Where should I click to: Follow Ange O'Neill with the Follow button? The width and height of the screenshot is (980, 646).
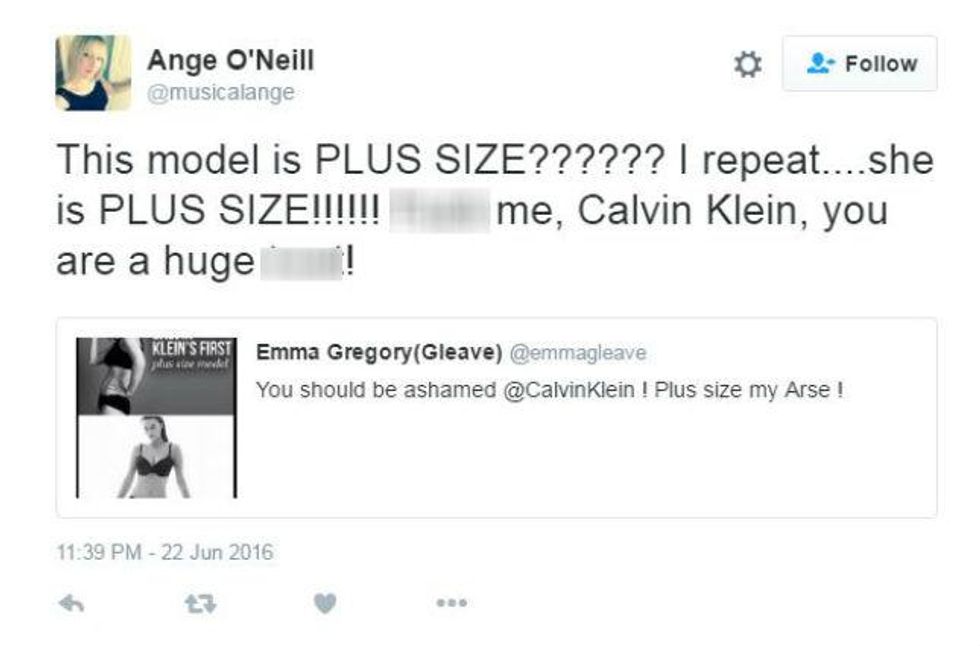click(x=860, y=64)
